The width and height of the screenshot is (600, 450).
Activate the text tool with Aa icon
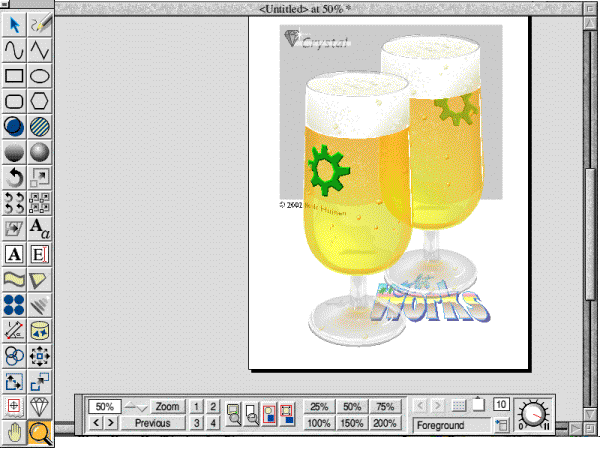40,228
